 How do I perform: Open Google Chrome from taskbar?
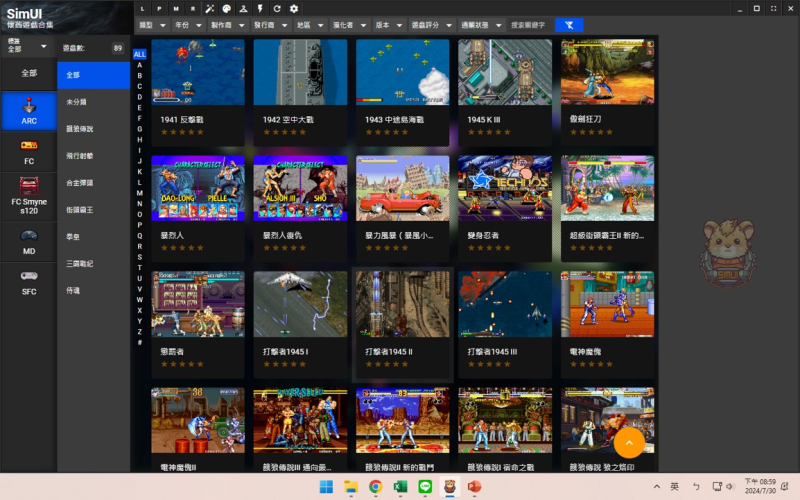tap(376, 487)
